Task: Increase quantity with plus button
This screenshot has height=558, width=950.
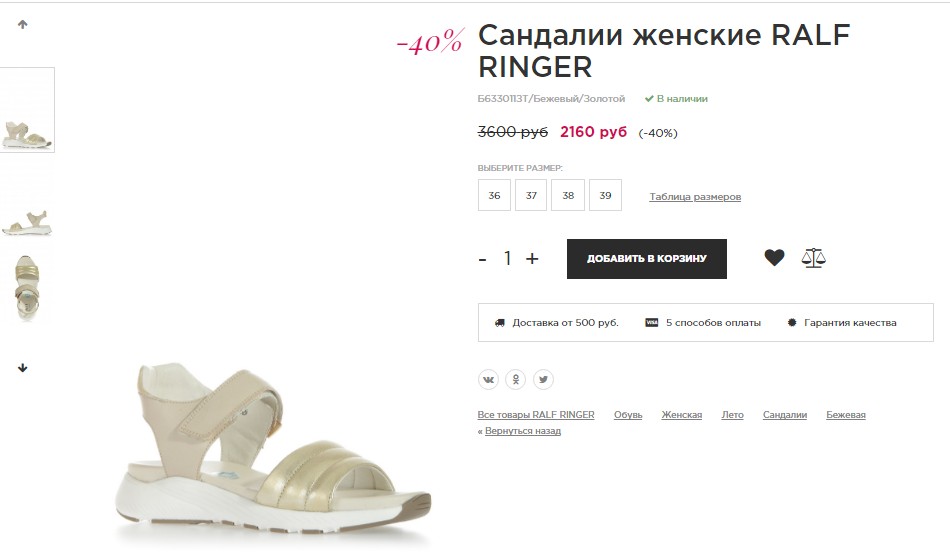Action: point(532,259)
